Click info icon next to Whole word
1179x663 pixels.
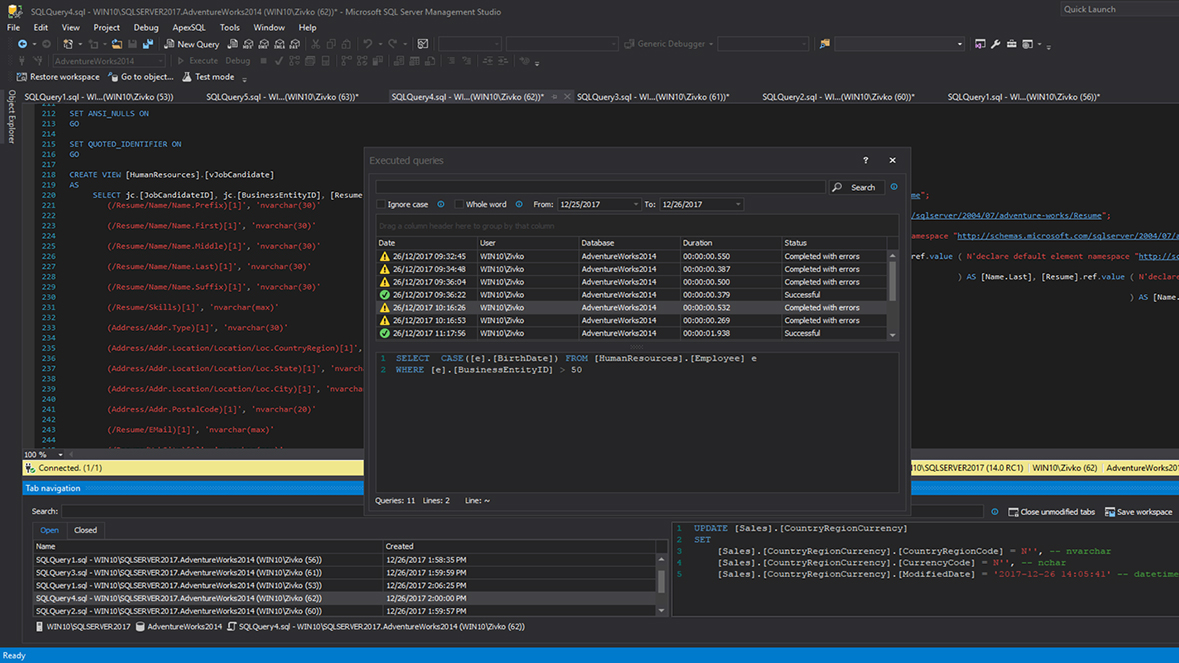(518, 205)
